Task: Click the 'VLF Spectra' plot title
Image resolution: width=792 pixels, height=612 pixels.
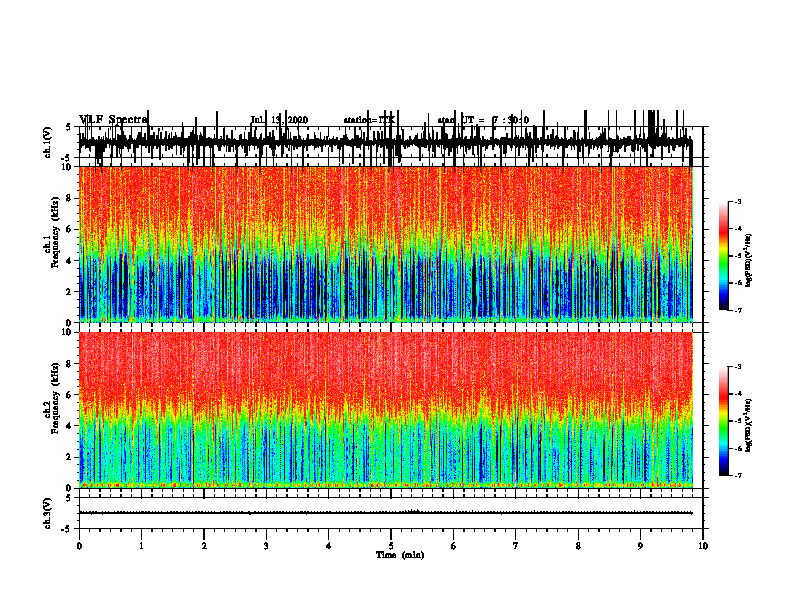Action: pyautogui.click(x=113, y=120)
